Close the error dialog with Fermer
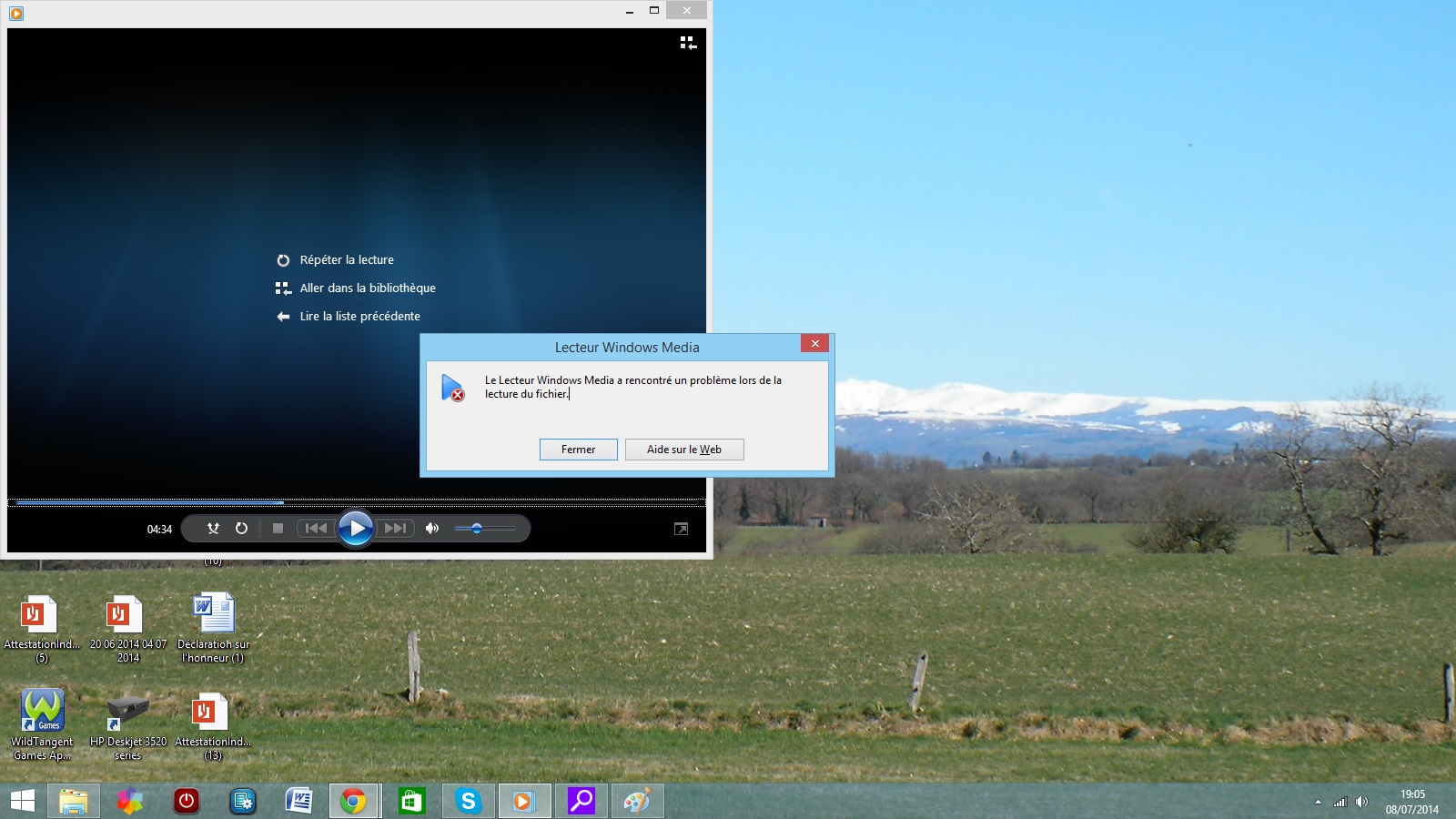 tap(578, 450)
